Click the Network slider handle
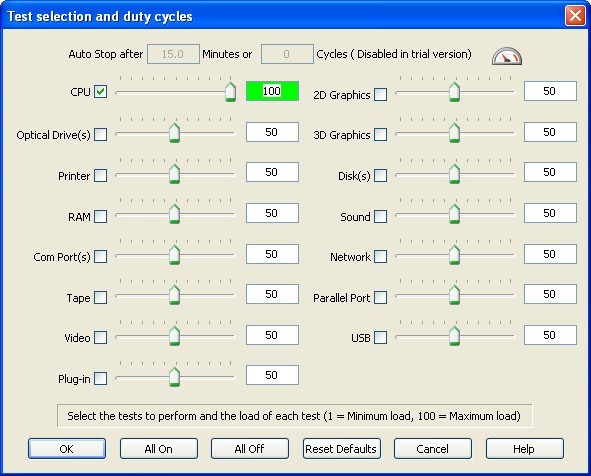 [x=455, y=254]
